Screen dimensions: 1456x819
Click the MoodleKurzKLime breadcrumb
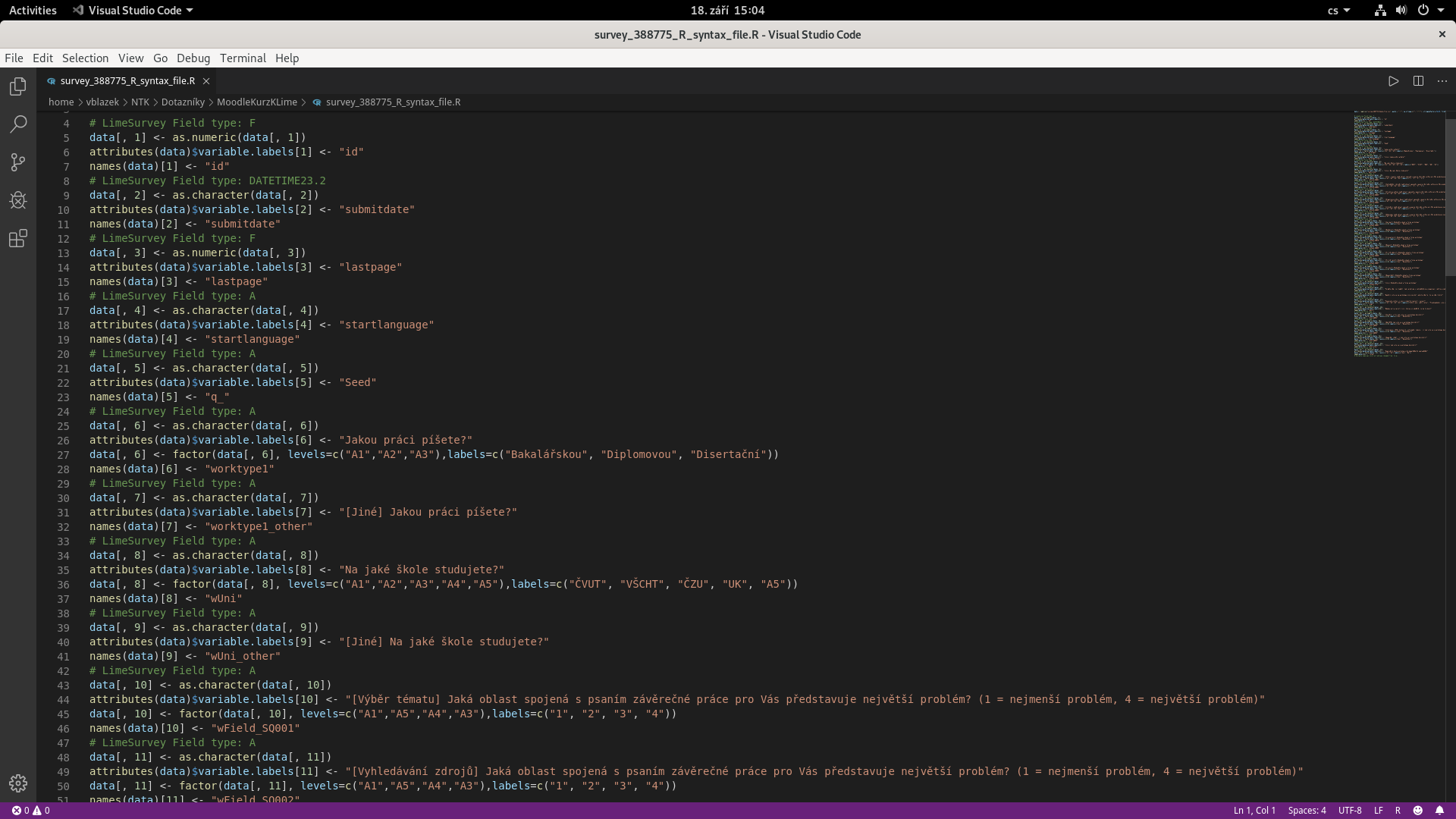pyautogui.click(x=256, y=102)
